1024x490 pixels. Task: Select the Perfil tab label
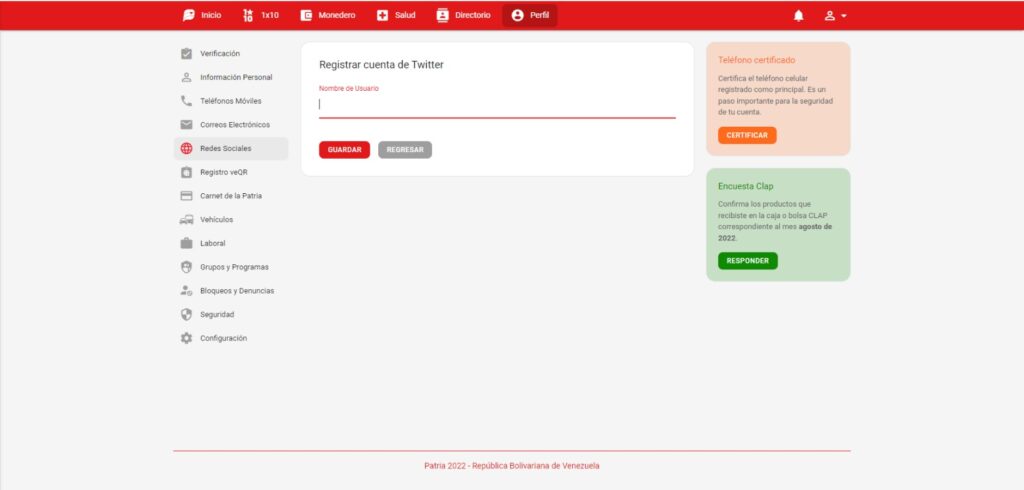point(539,16)
